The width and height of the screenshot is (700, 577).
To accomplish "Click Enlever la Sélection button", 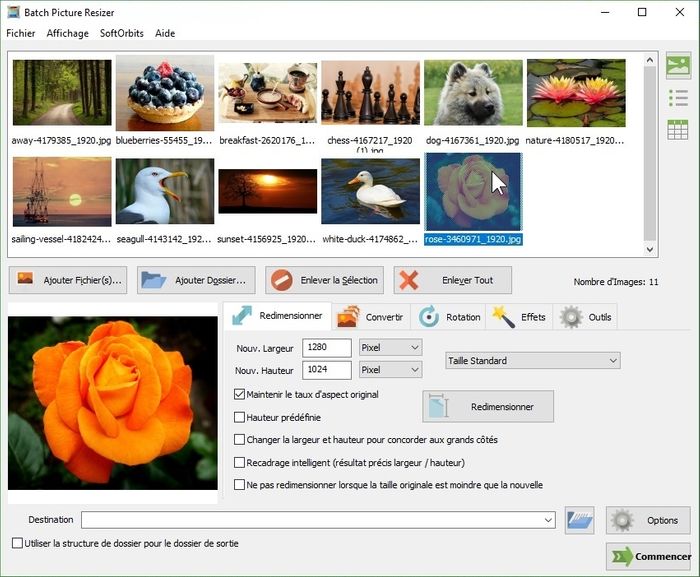I will tap(326, 280).
